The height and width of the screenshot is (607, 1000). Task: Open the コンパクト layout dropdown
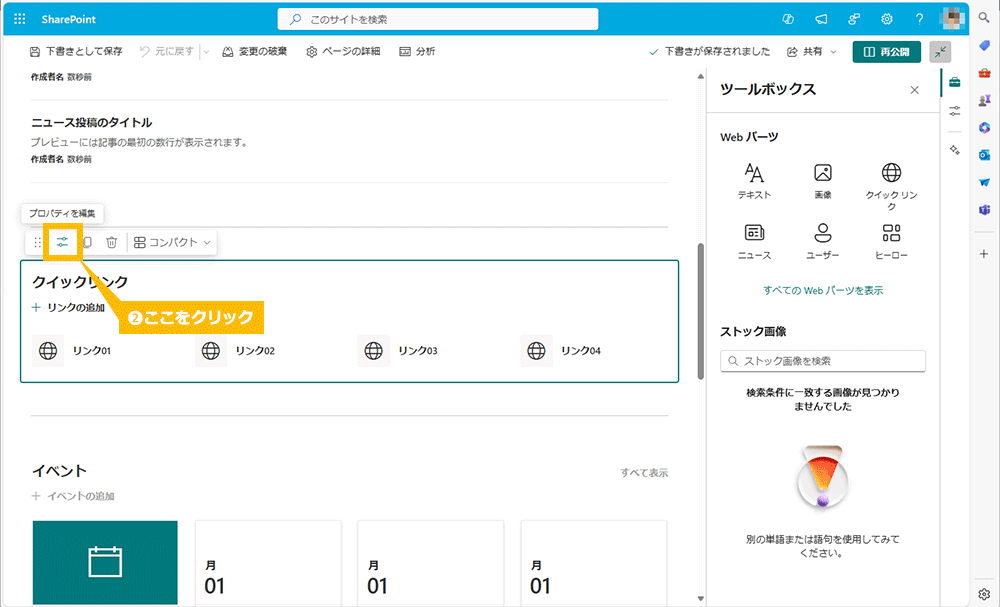click(x=172, y=242)
